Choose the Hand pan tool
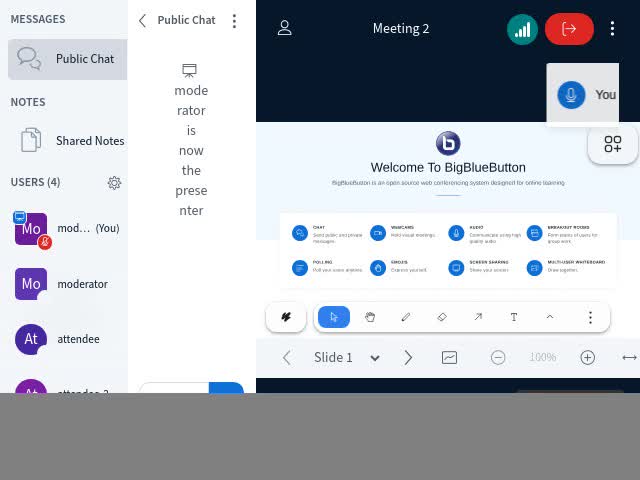The height and width of the screenshot is (480, 640). 370,317
